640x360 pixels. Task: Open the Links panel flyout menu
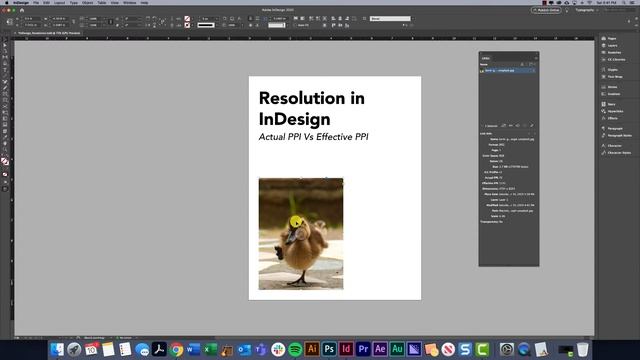536,58
